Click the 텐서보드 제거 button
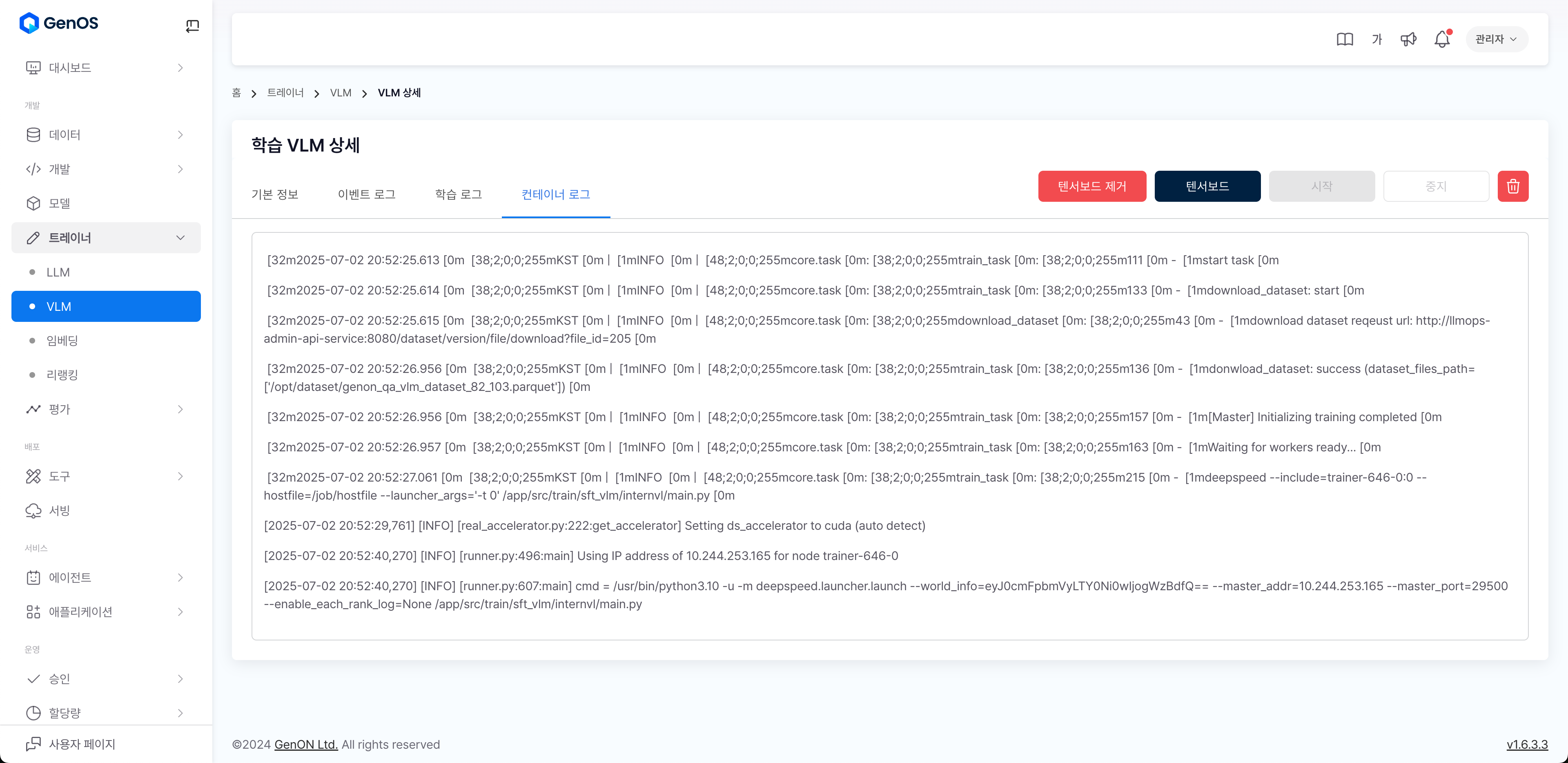 1091,186
